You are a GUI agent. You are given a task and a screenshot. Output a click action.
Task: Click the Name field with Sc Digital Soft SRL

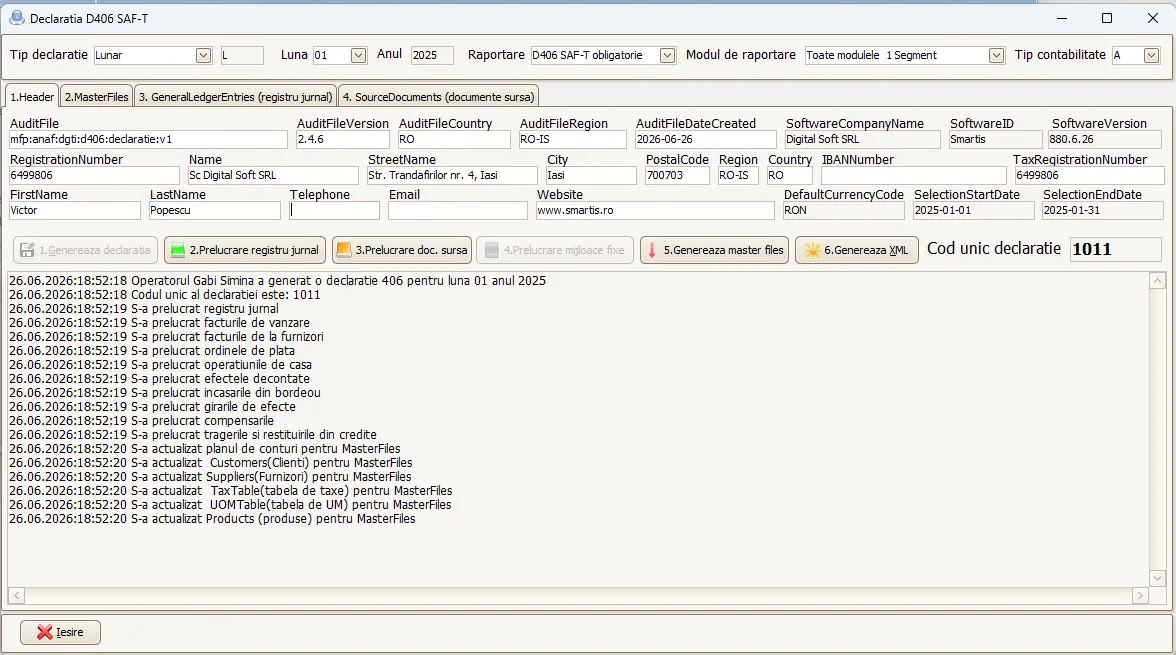[273, 176]
